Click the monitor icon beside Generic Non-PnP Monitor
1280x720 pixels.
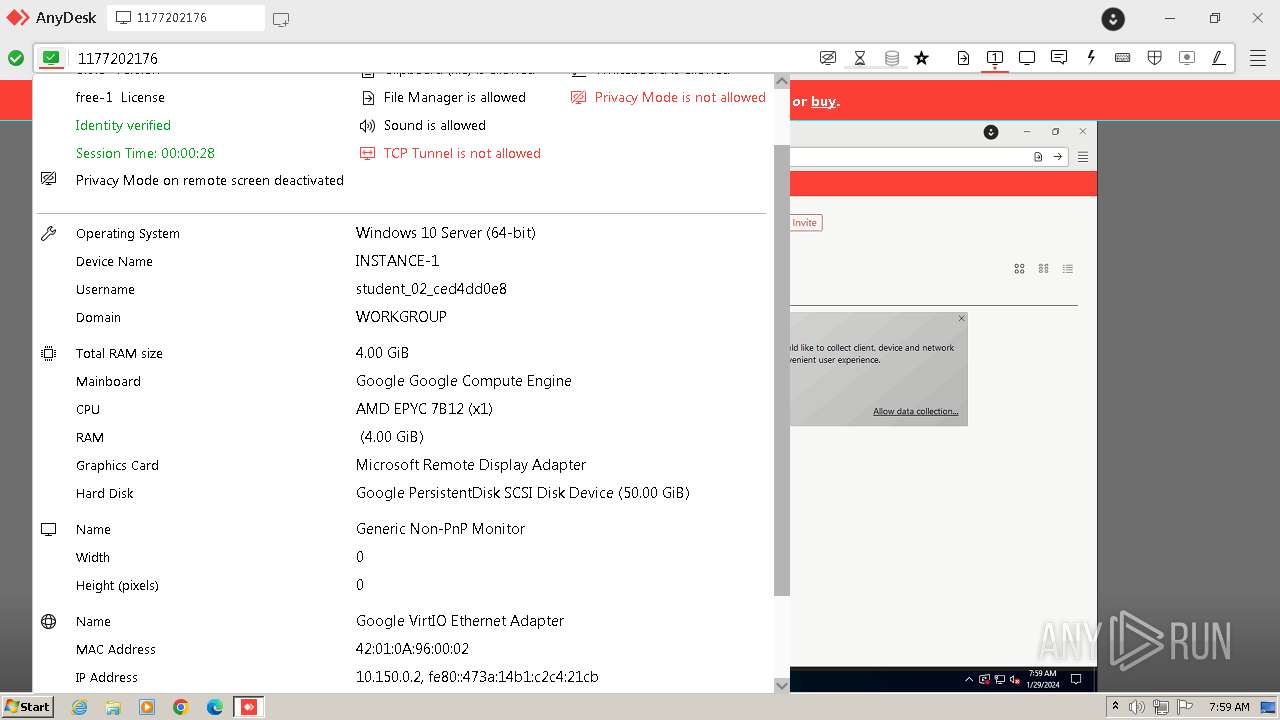(48, 529)
